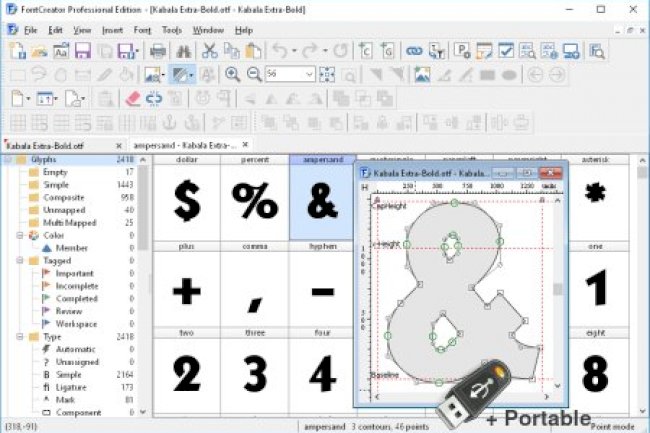The image size is (650, 433).
Task: Open the Font menu
Action: coord(142,30)
